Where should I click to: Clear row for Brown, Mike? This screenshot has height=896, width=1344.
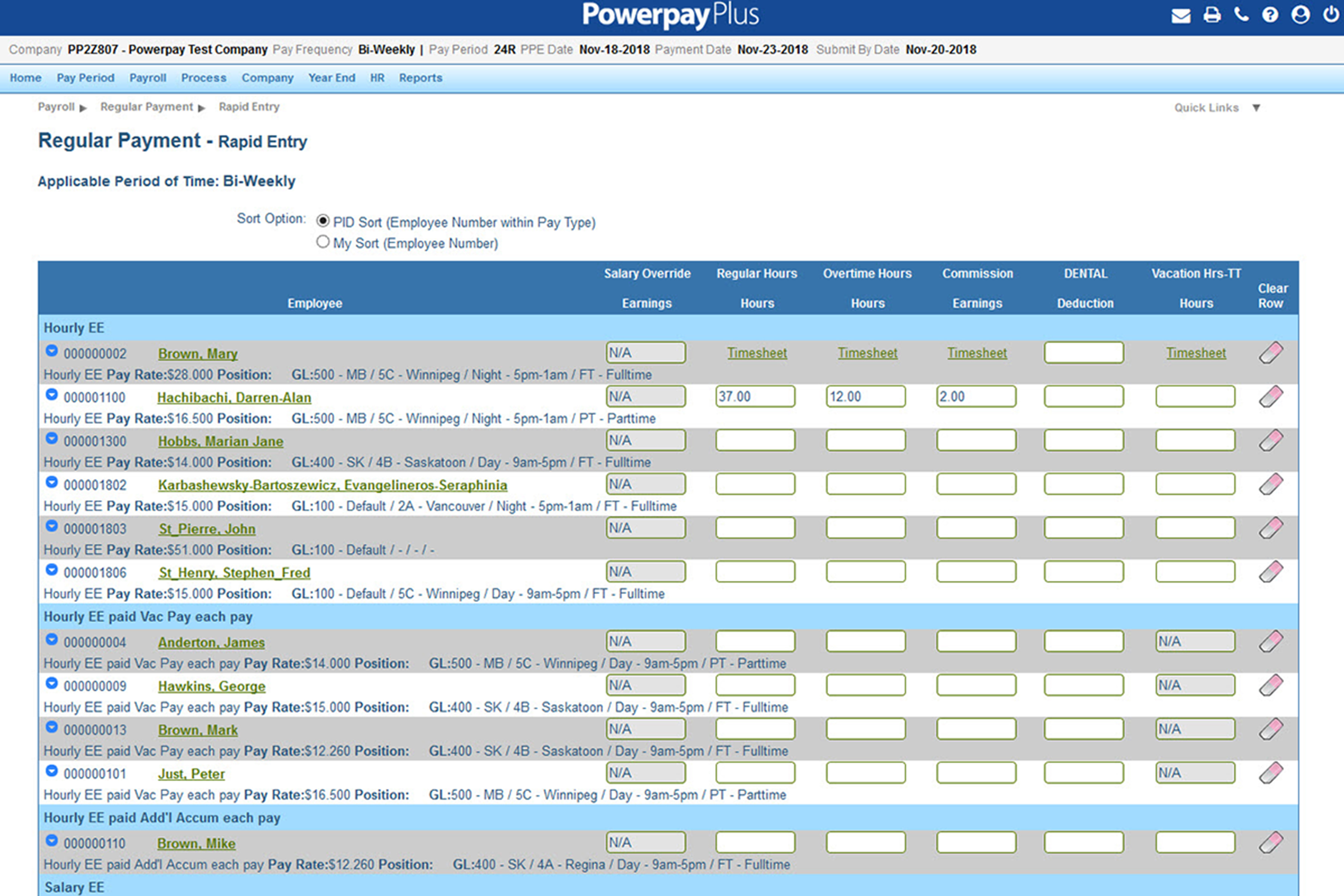point(1270,842)
